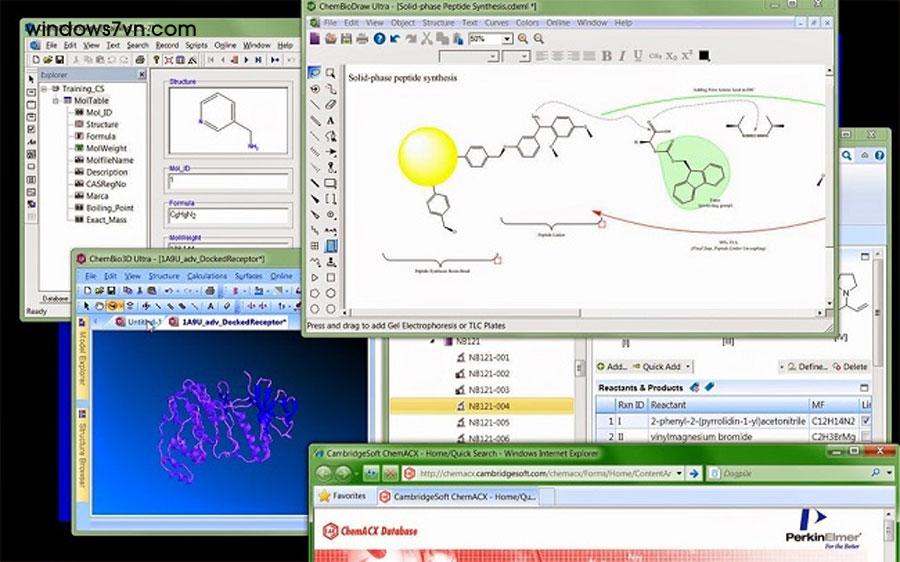Click the Print icon in ChemBioDraw toolbar
Viewport: 900px width, 562px height.
coord(362,39)
